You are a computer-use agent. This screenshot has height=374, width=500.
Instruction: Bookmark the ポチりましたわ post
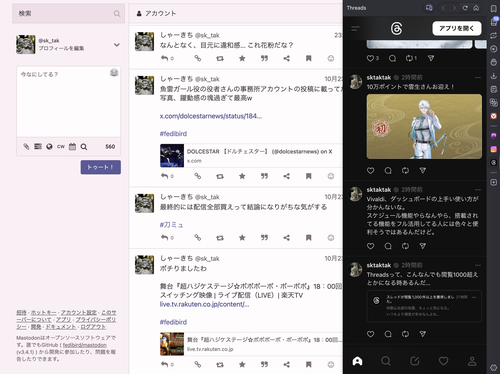[309, 364]
